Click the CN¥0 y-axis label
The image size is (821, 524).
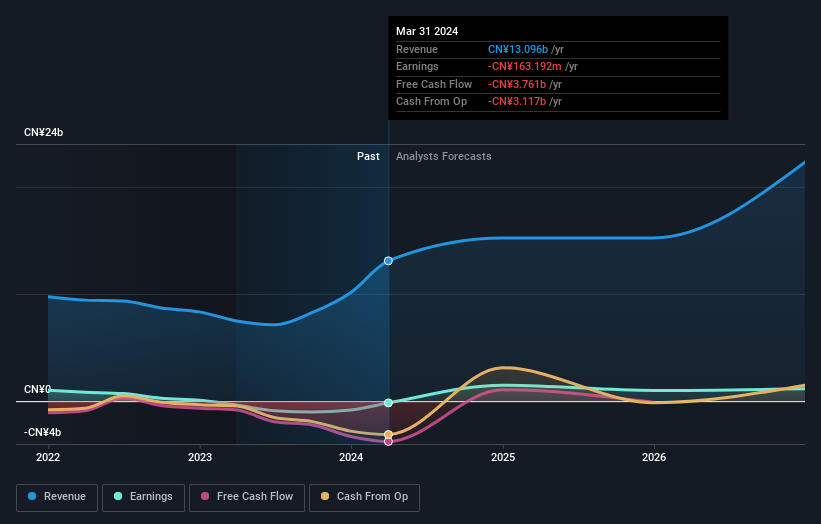[x=37, y=389]
